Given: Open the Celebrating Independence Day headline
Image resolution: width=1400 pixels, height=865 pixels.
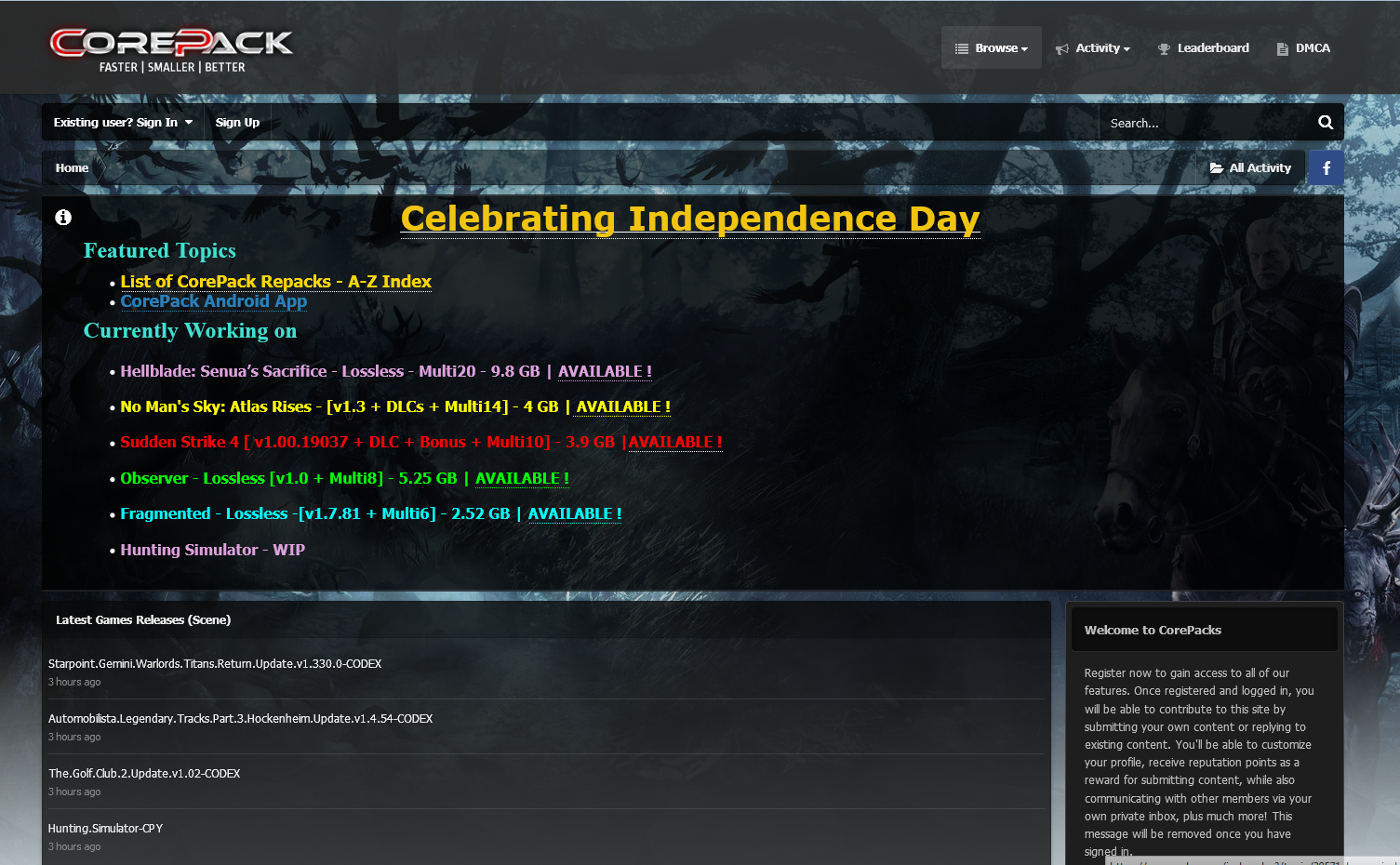Looking at the screenshot, I should (x=690, y=219).
